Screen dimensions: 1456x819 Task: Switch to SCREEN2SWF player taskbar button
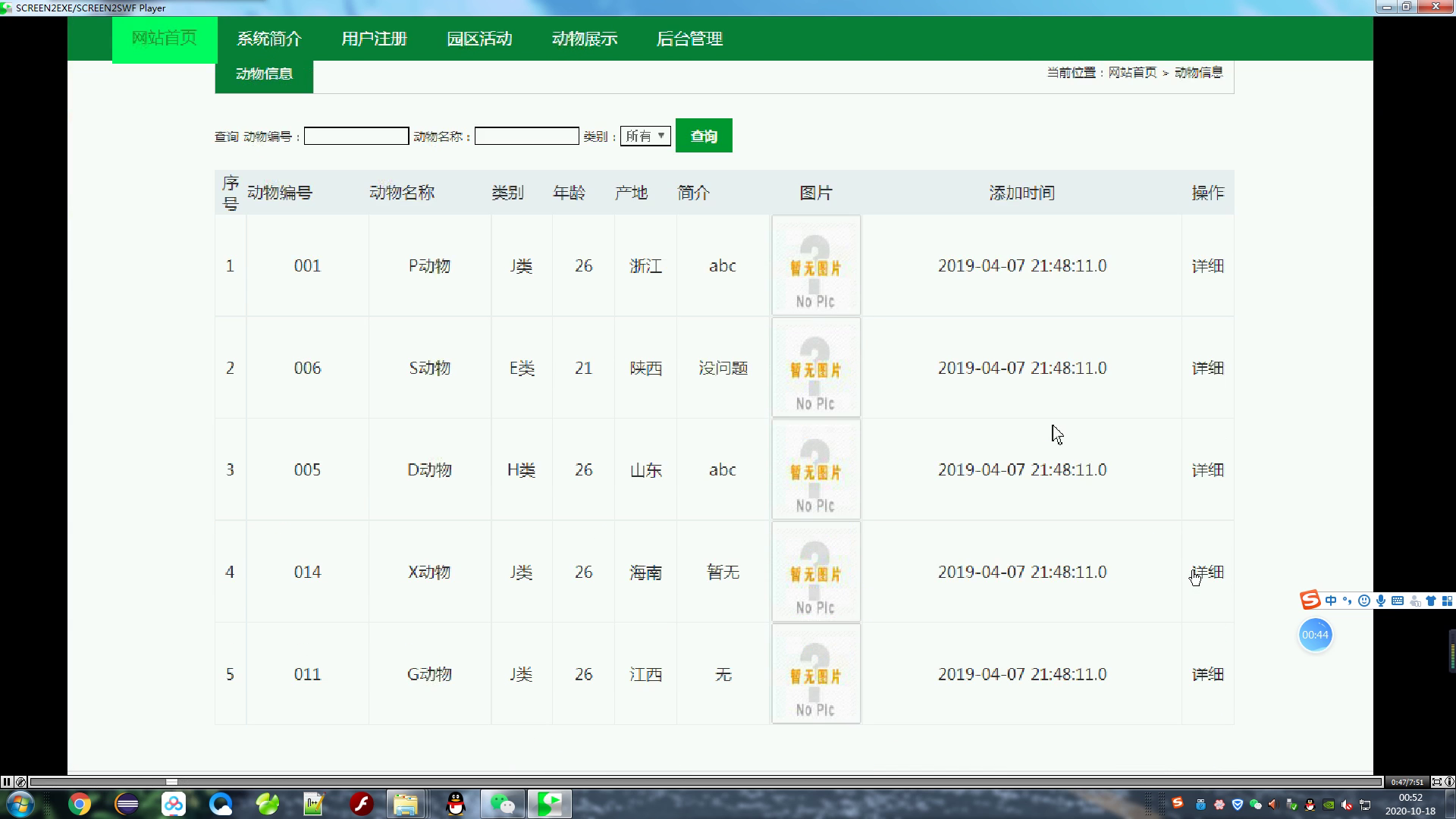550,804
